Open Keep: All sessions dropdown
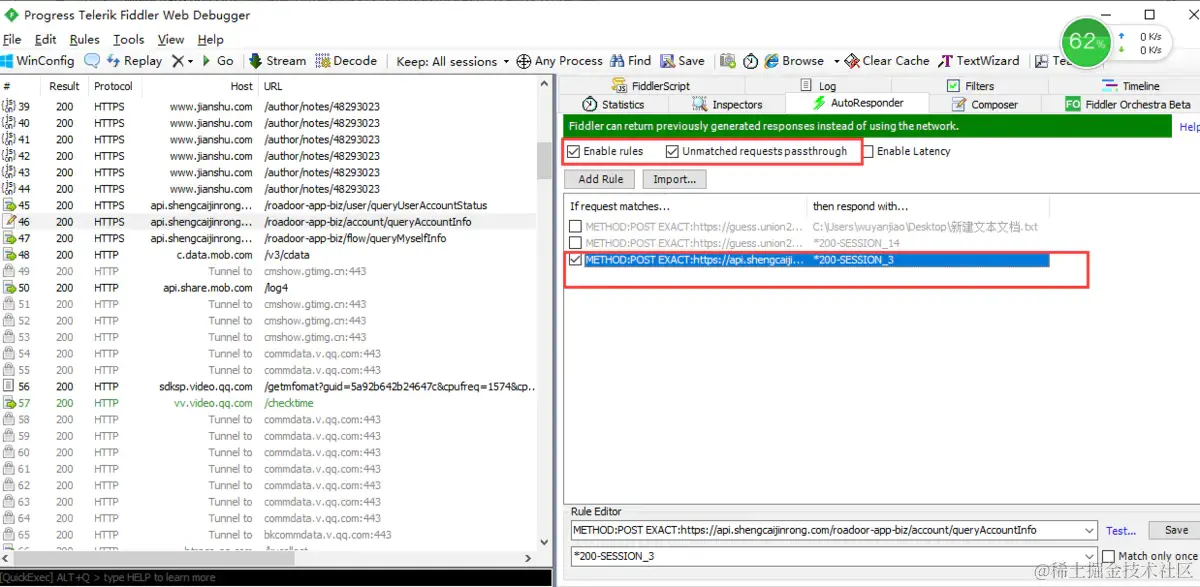The width and height of the screenshot is (1200, 587). tap(453, 61)
